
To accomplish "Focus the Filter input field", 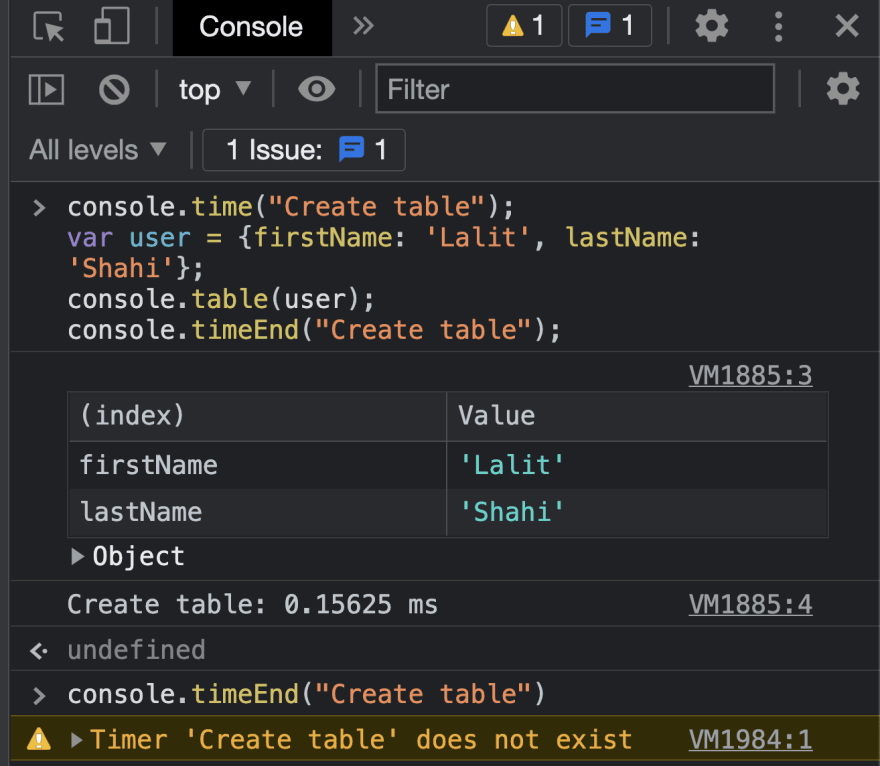I will 575,89.
